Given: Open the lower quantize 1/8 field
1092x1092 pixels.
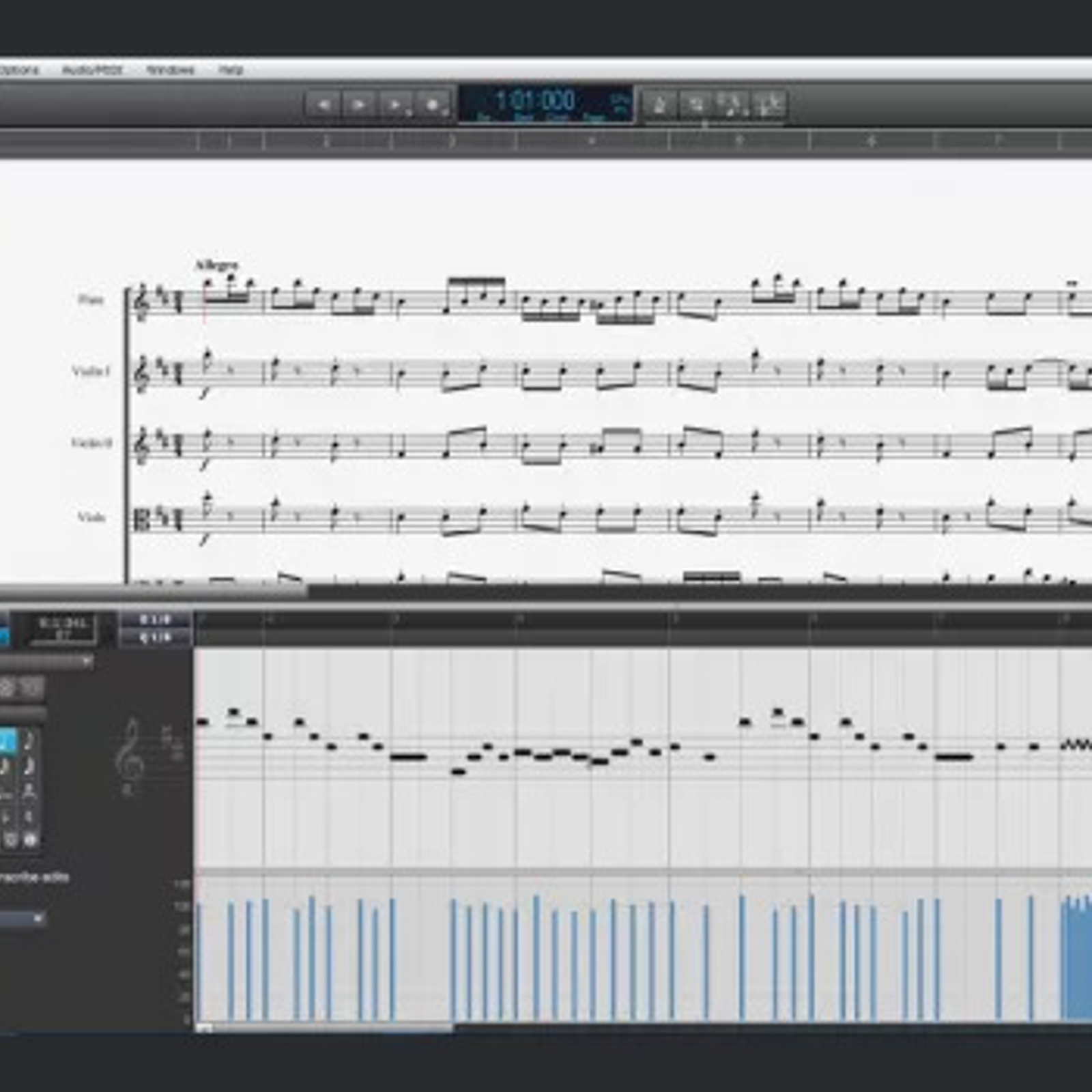Looking at the screenshot, I should (156, 637).
